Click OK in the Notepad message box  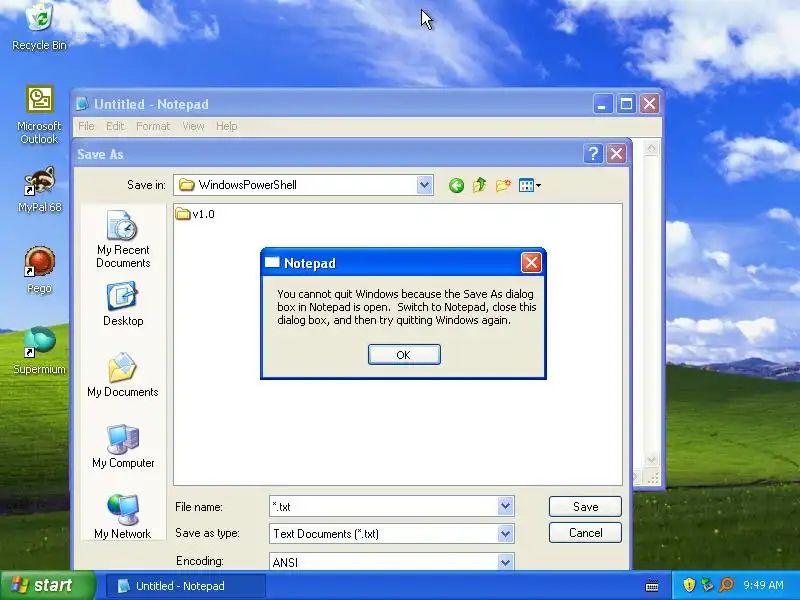point(404,355)
